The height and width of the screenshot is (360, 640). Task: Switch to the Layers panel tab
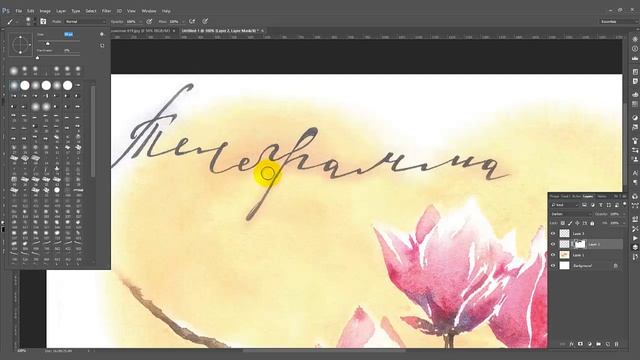(588, 196)
